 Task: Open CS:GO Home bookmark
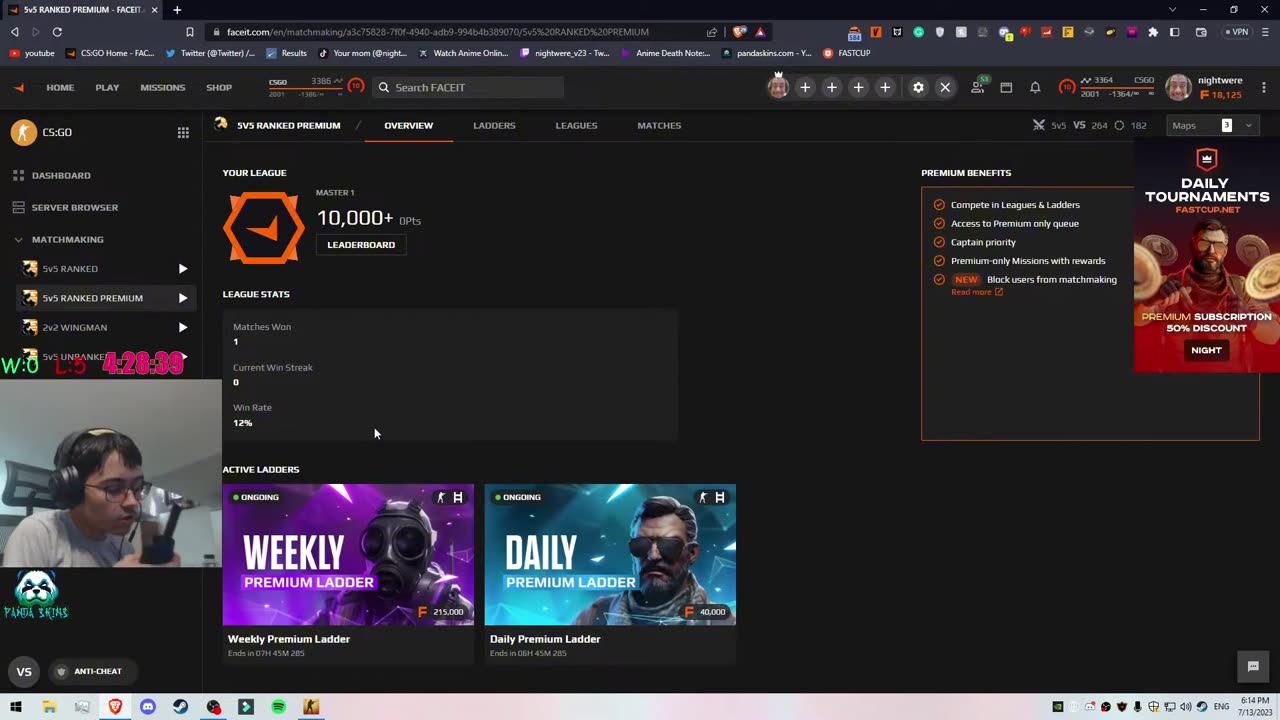(x=110, y=53)
